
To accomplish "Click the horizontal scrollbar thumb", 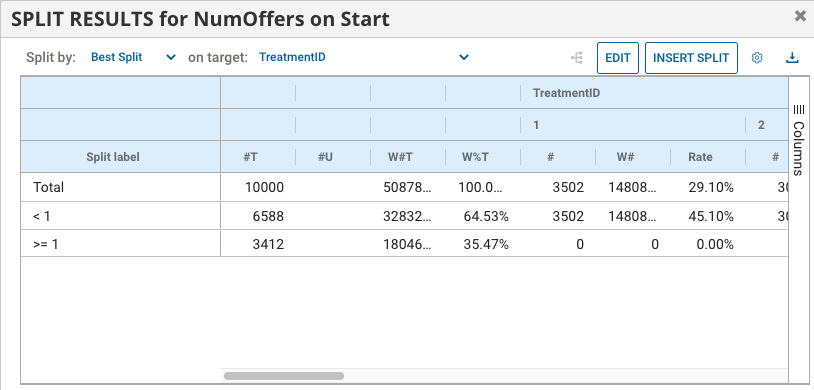I will click(x=283, y=375).
